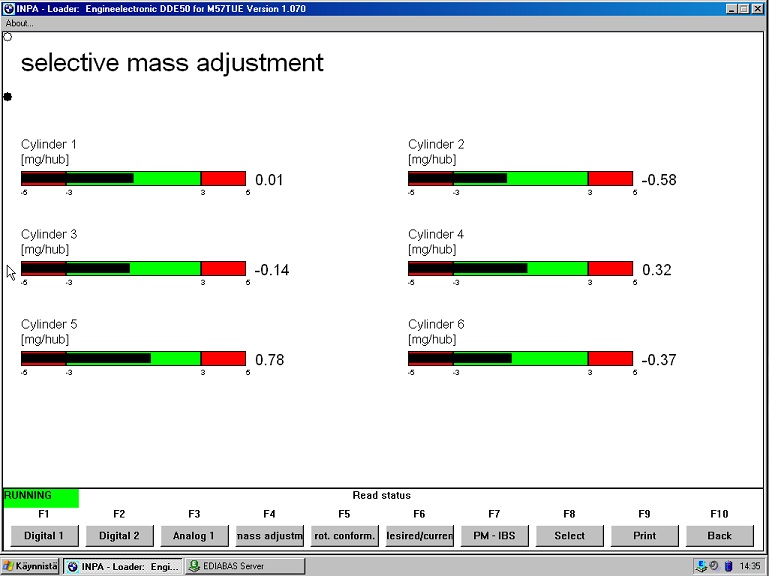
Task: Open the PM - IBS screen
Action: [x=494, y=536]
